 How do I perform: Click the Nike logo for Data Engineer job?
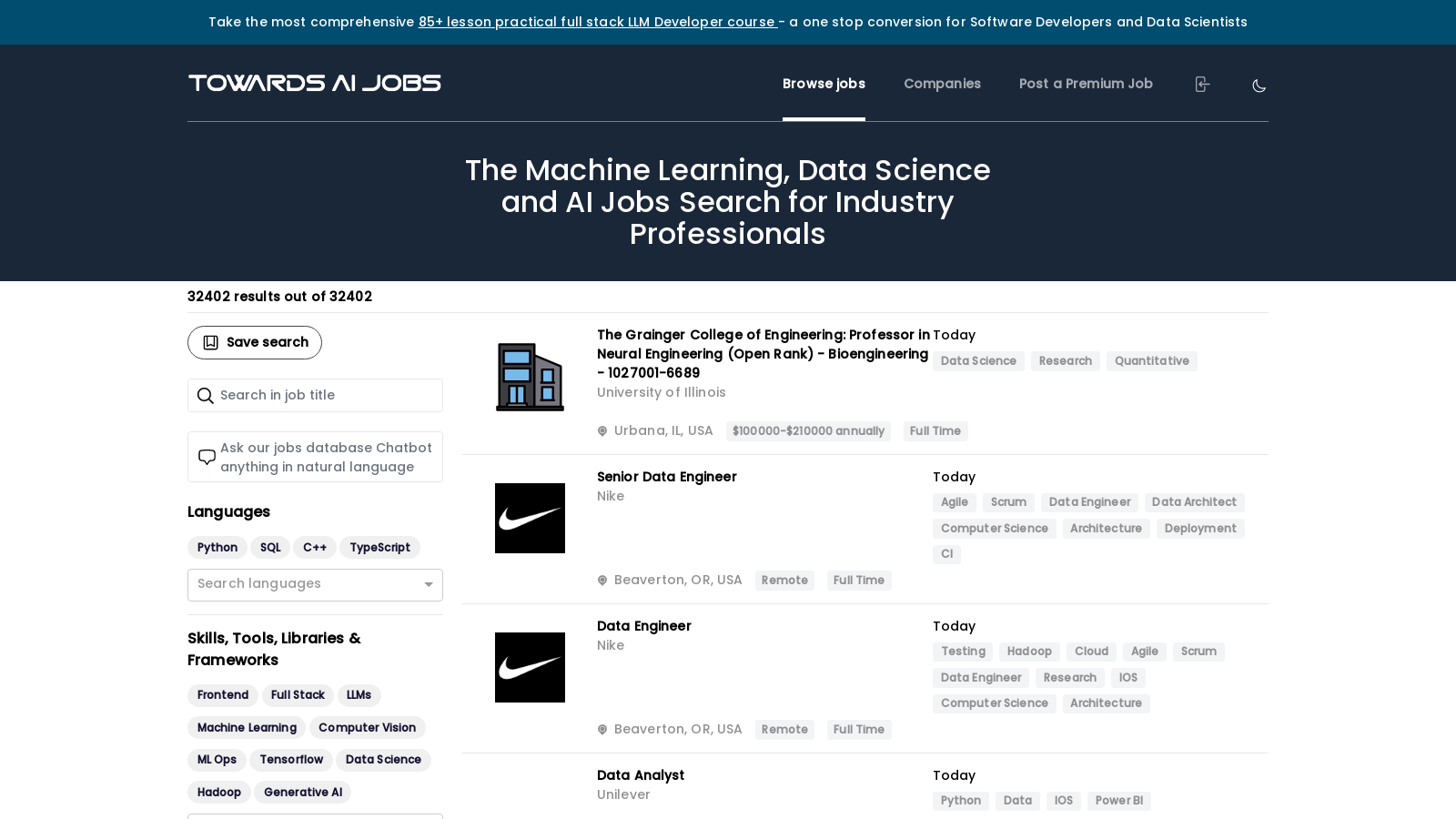point(530,667)
